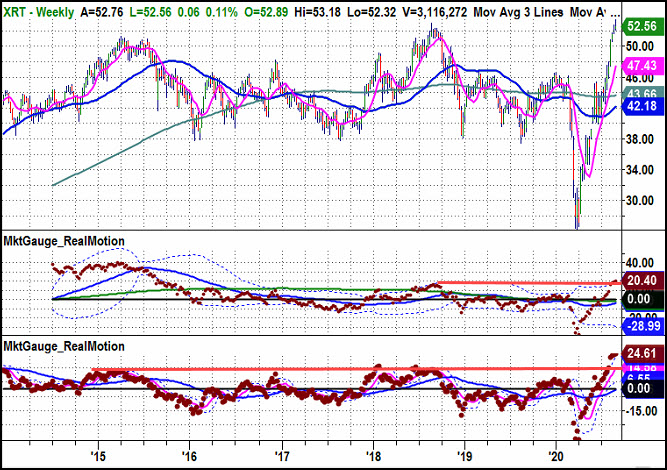Select the magenta 47.43 moving average label
667x470 pixels.
[642, 66]
